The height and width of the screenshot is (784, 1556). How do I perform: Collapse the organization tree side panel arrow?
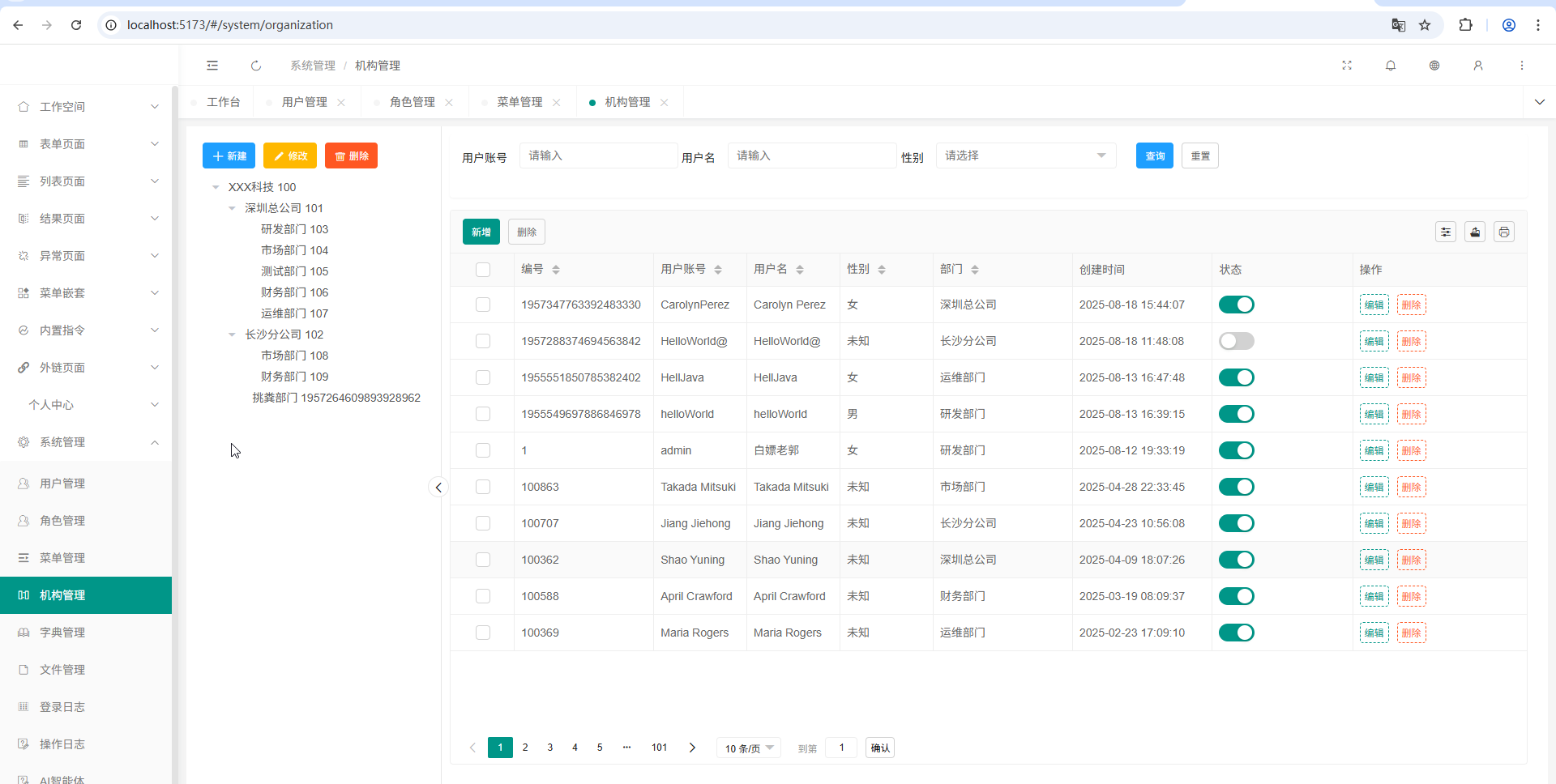click(438, 488)
